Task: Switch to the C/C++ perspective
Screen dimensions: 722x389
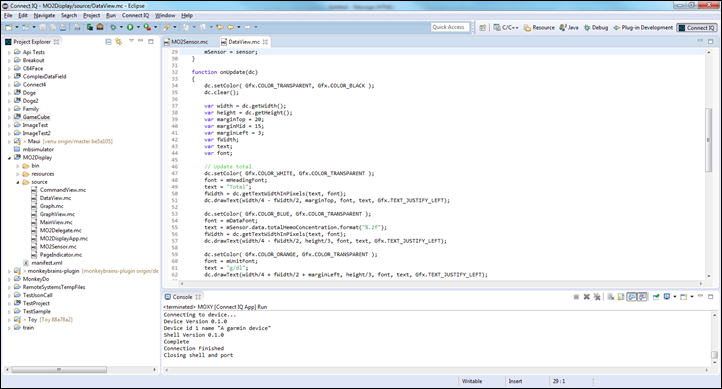Action: click(506, 28)
